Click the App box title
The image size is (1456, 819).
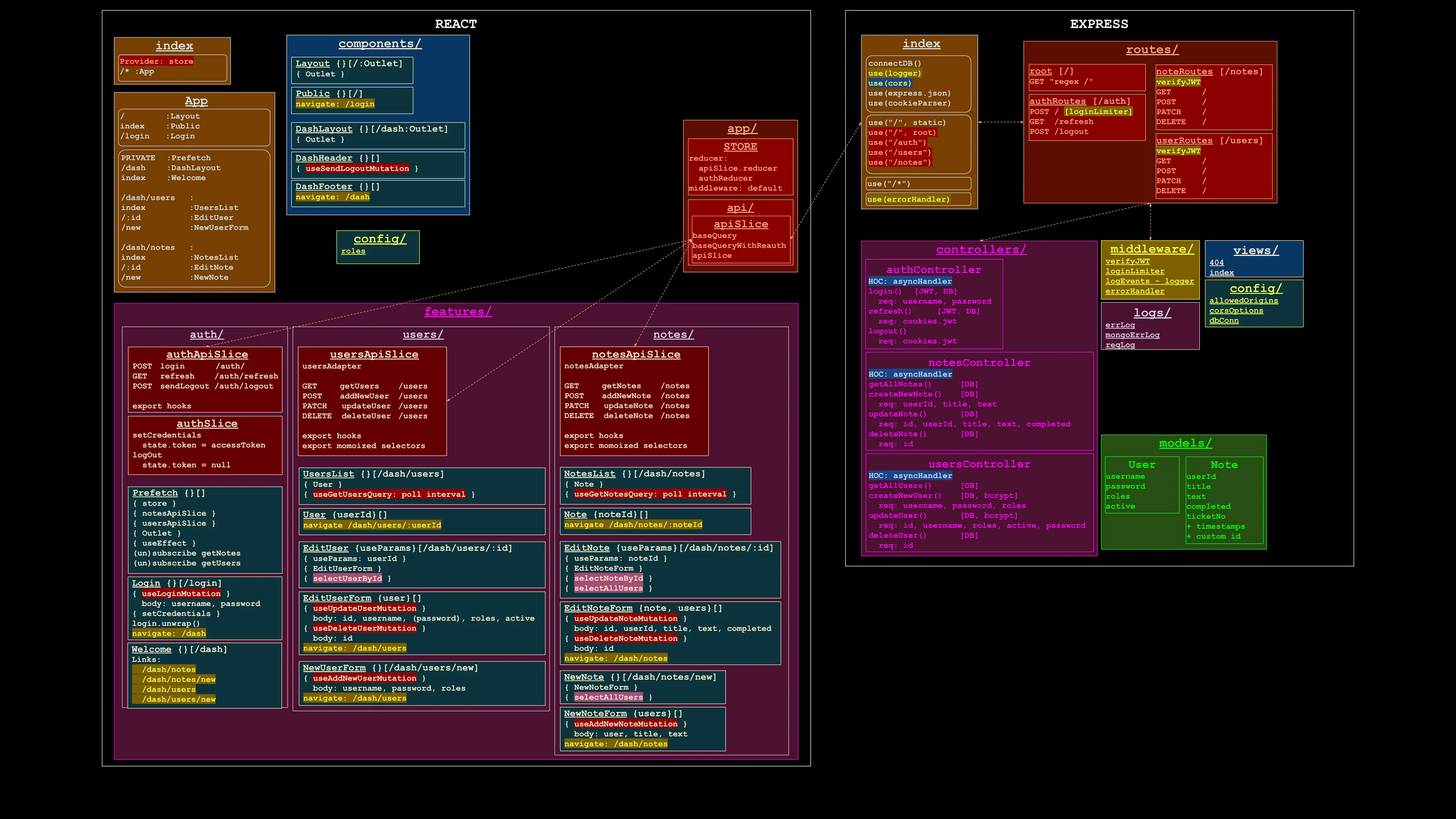tap(196, 101)
